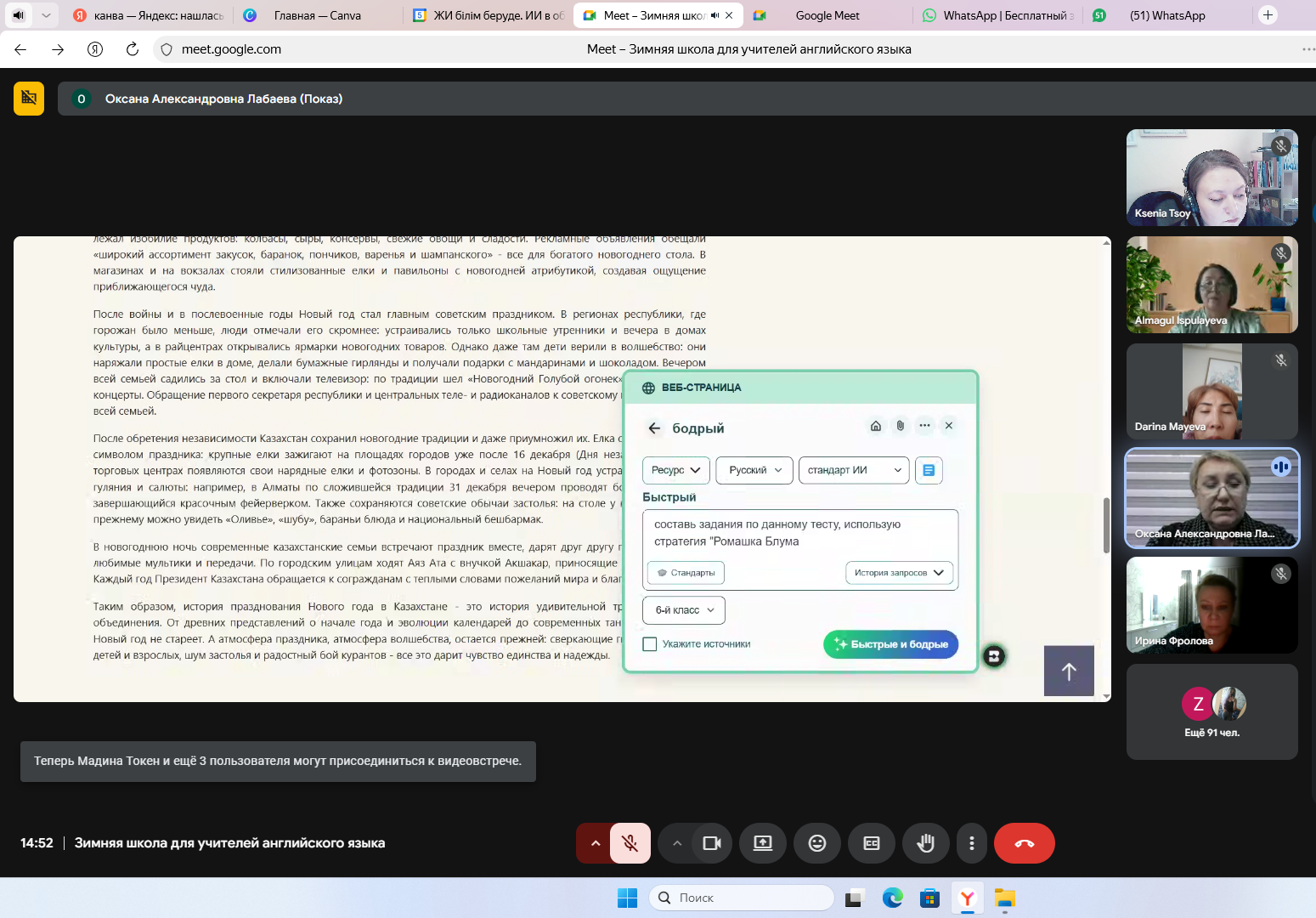This screenshot has width=1316, height=918.
Task: Click the Стандарты button
Action: coord(686,573)
